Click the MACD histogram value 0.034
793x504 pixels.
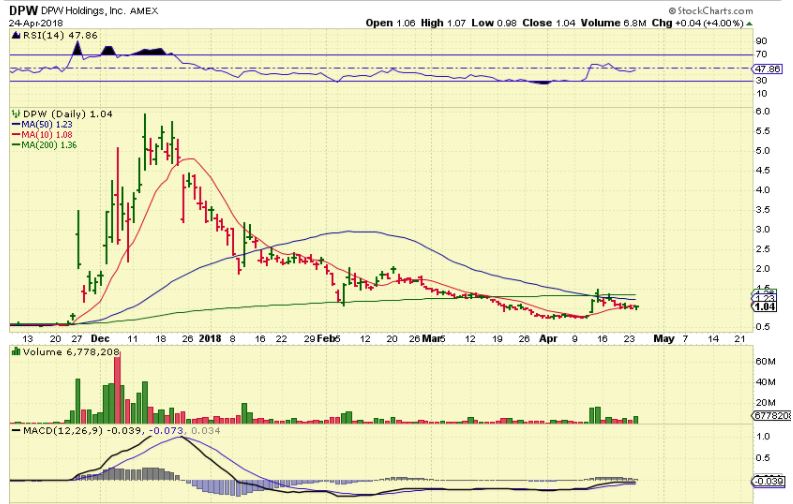coord(204,431)
